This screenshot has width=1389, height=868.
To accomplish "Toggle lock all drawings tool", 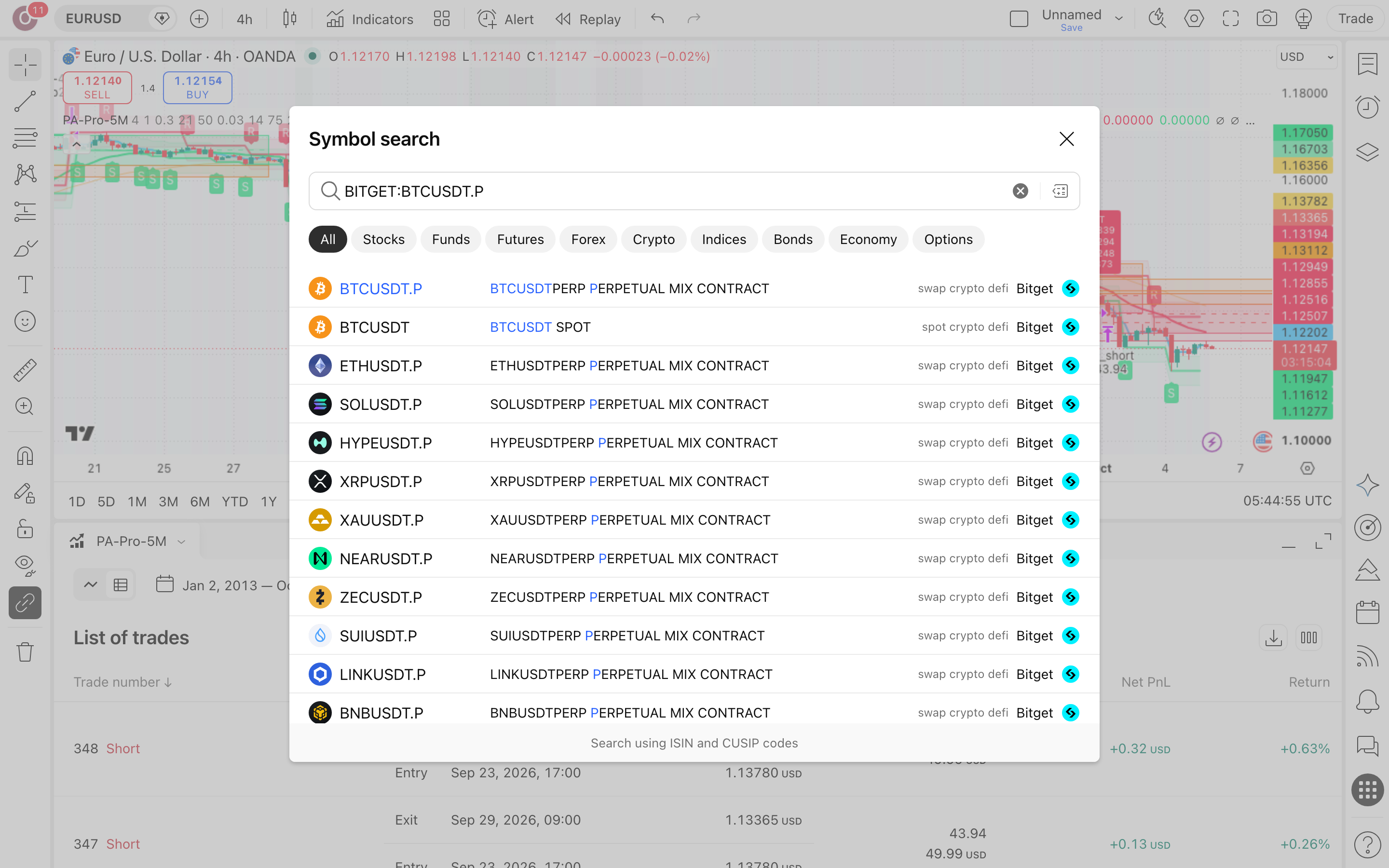I will [25, 529].
